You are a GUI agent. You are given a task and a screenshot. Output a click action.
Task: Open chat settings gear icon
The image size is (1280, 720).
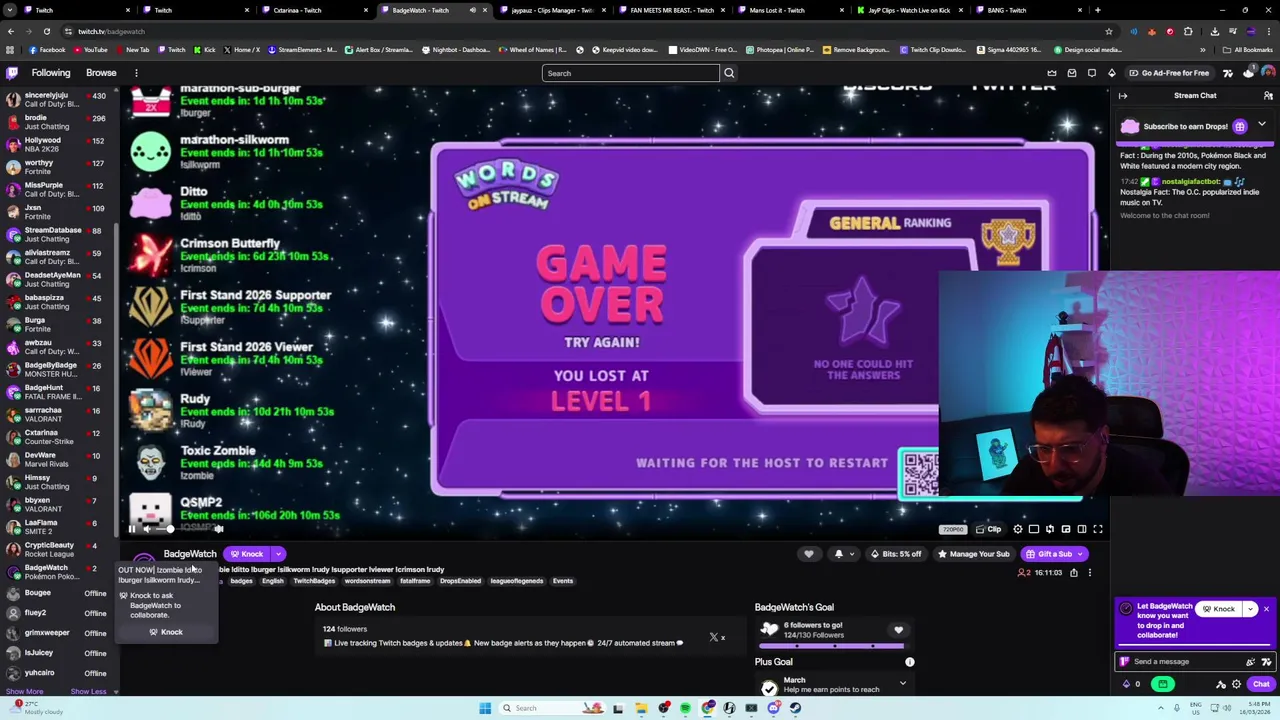[x=1236, y=684]
